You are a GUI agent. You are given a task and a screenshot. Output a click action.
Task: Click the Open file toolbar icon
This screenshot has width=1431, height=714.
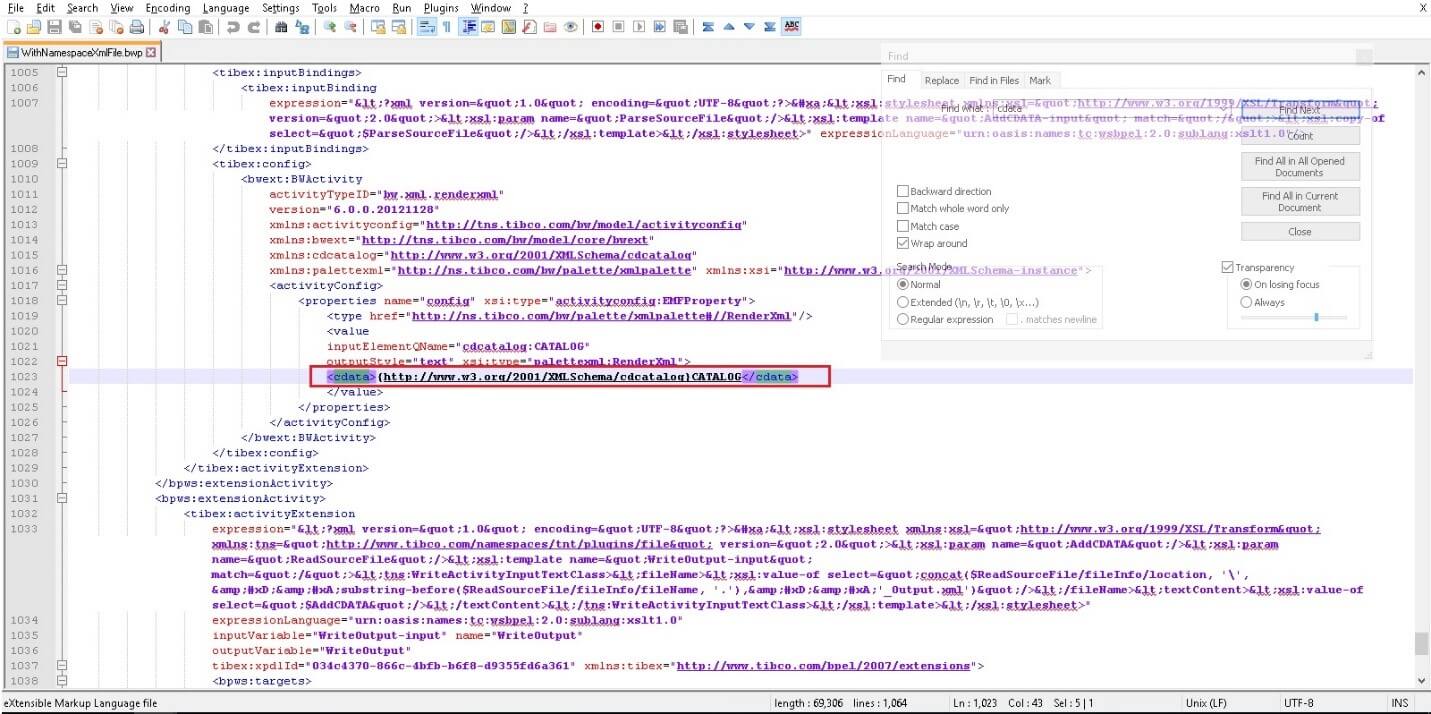(x=34, y=26)
